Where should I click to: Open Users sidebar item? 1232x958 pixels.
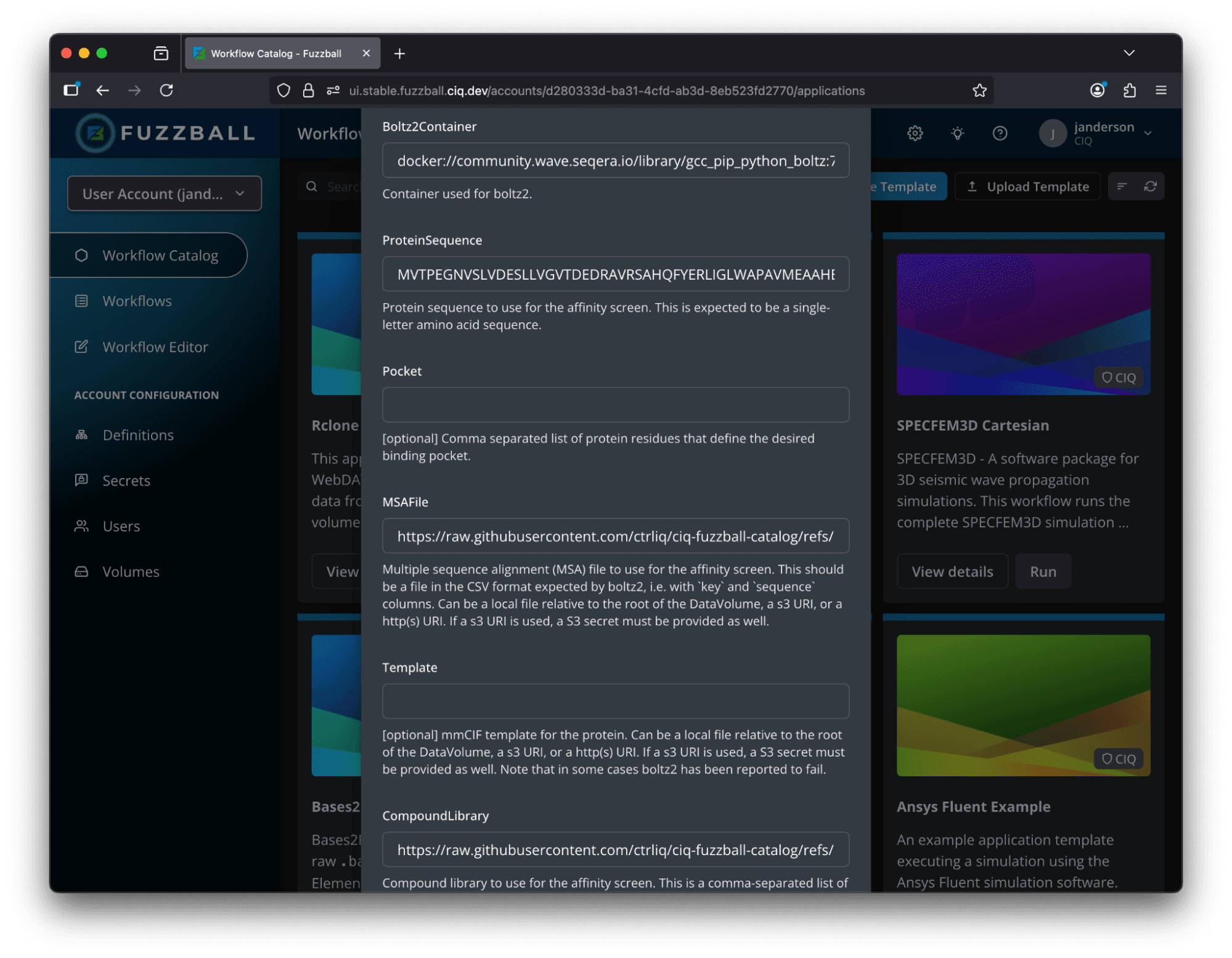point(121,526)
